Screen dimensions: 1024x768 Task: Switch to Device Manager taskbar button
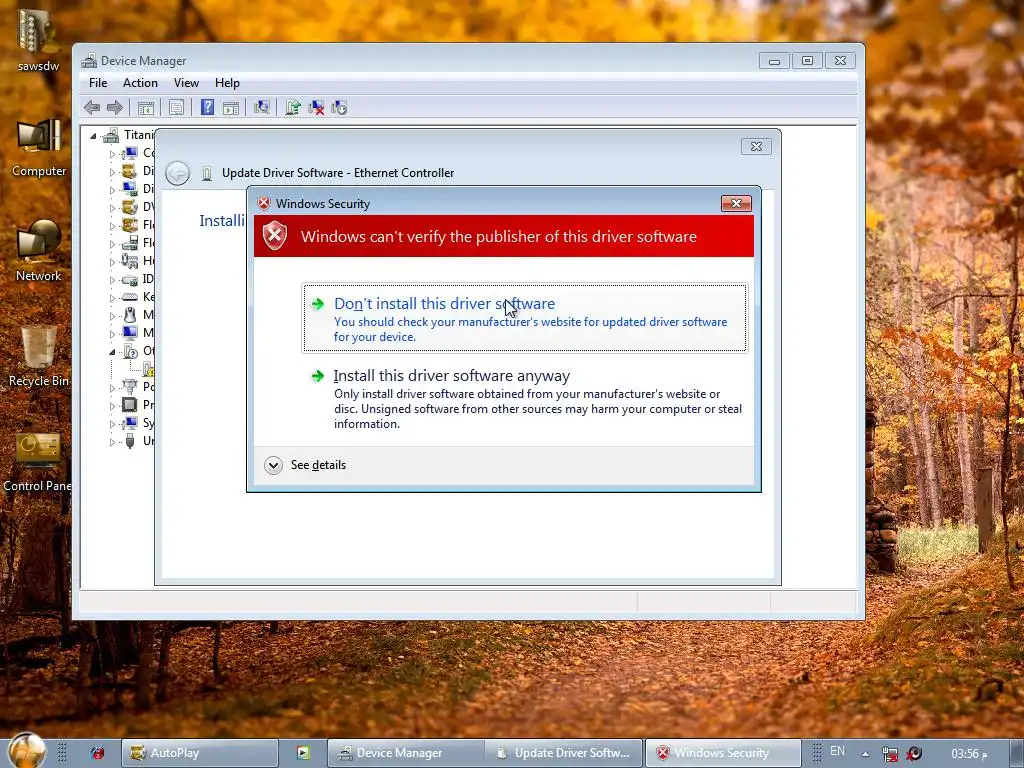(x=405, y=753)
